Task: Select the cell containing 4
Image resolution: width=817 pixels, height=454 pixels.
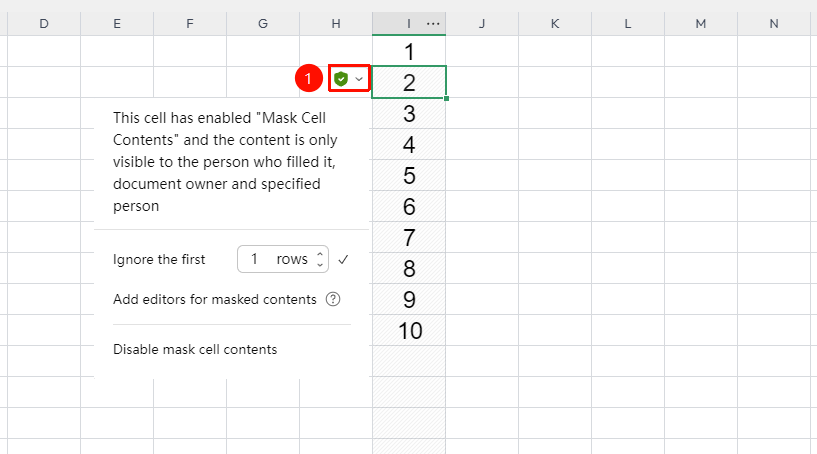Action: point(409,144)
